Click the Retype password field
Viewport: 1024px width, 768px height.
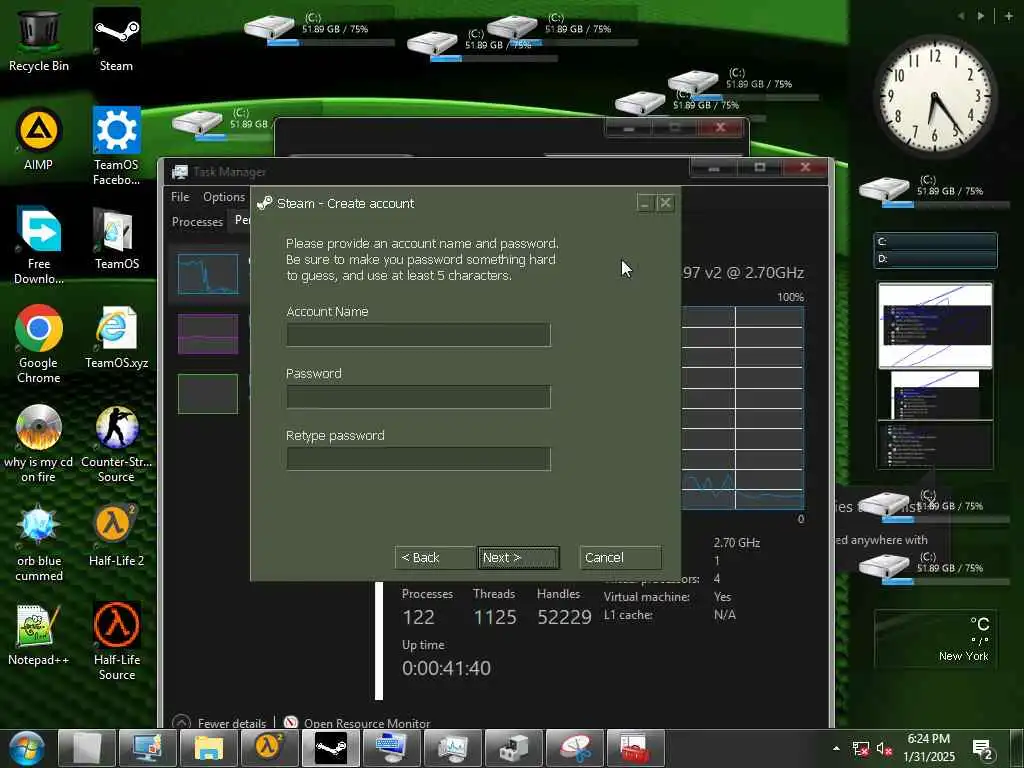pos(419,459)
